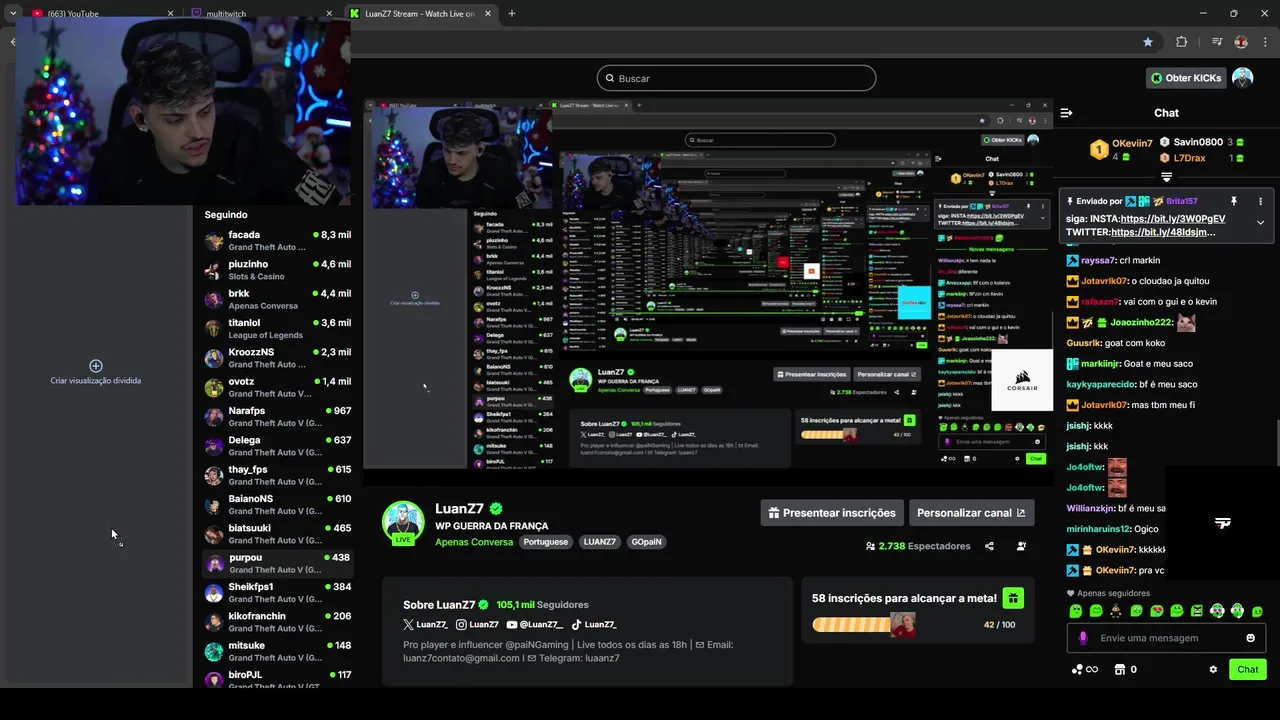Focus the Envie uma mensagem chat input
The height and width of the screenshot is (720, 1280).
coord(1166,638)
